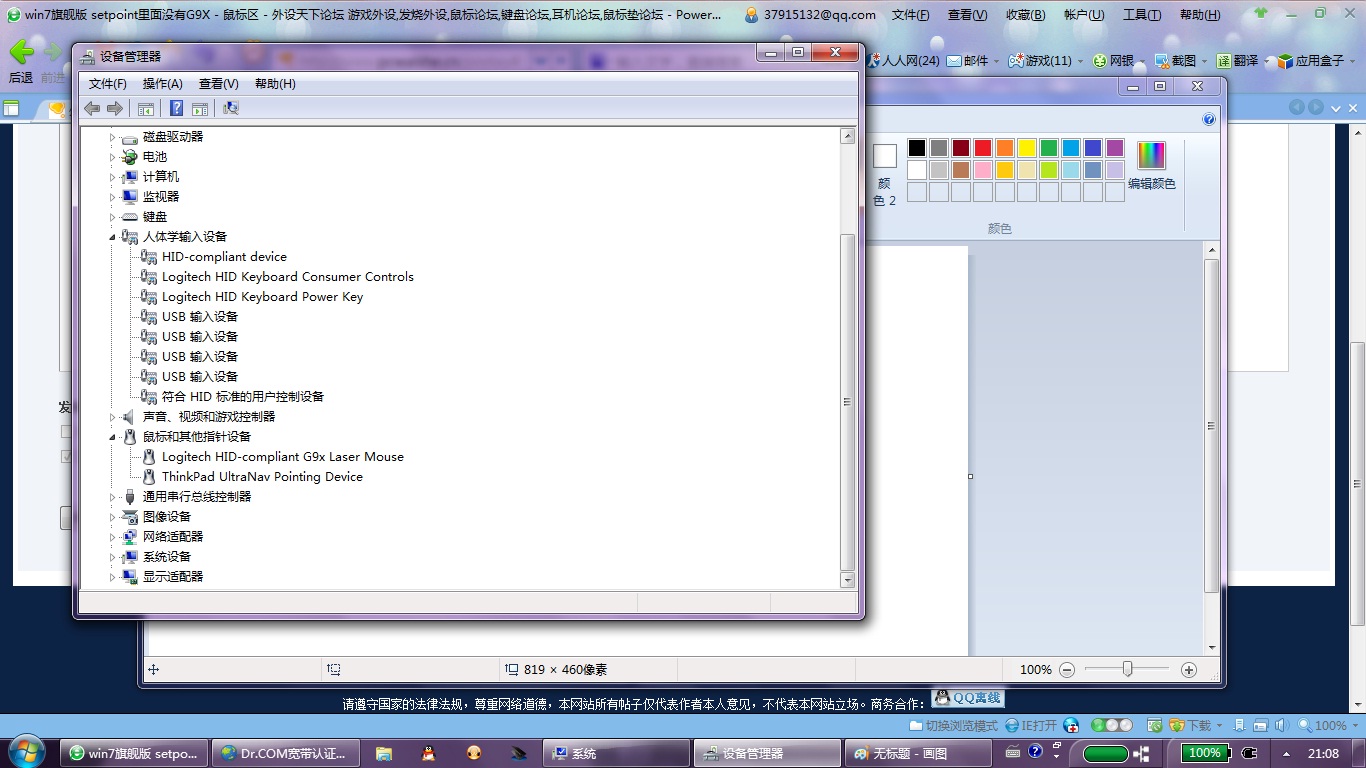Click the Forward arrow in Device Manager toolbar

[x=115, y=108]
